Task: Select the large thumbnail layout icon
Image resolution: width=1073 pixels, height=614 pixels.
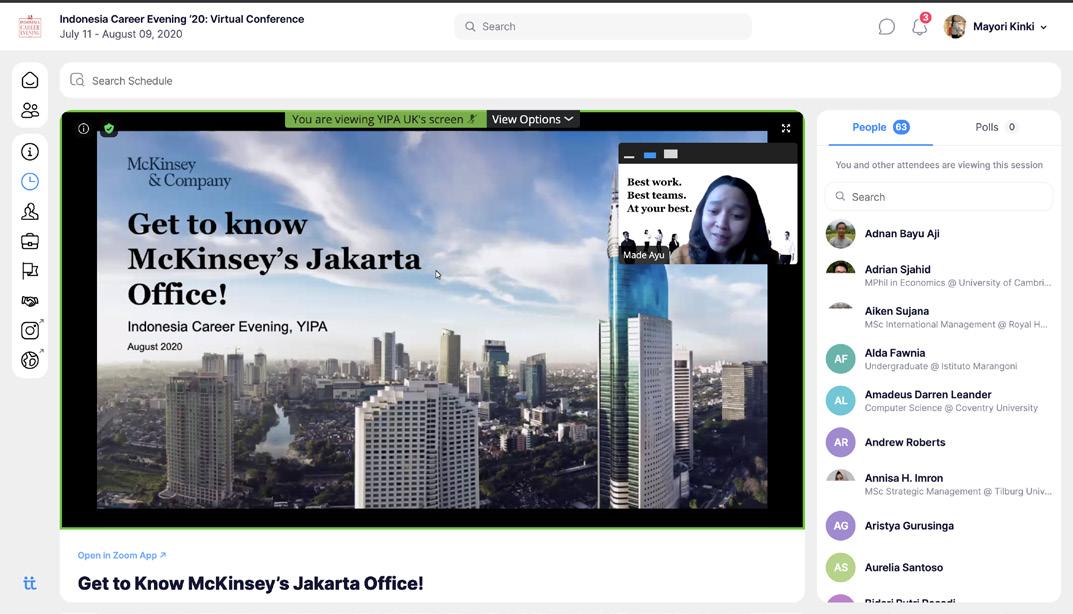Action: [671, 154]
